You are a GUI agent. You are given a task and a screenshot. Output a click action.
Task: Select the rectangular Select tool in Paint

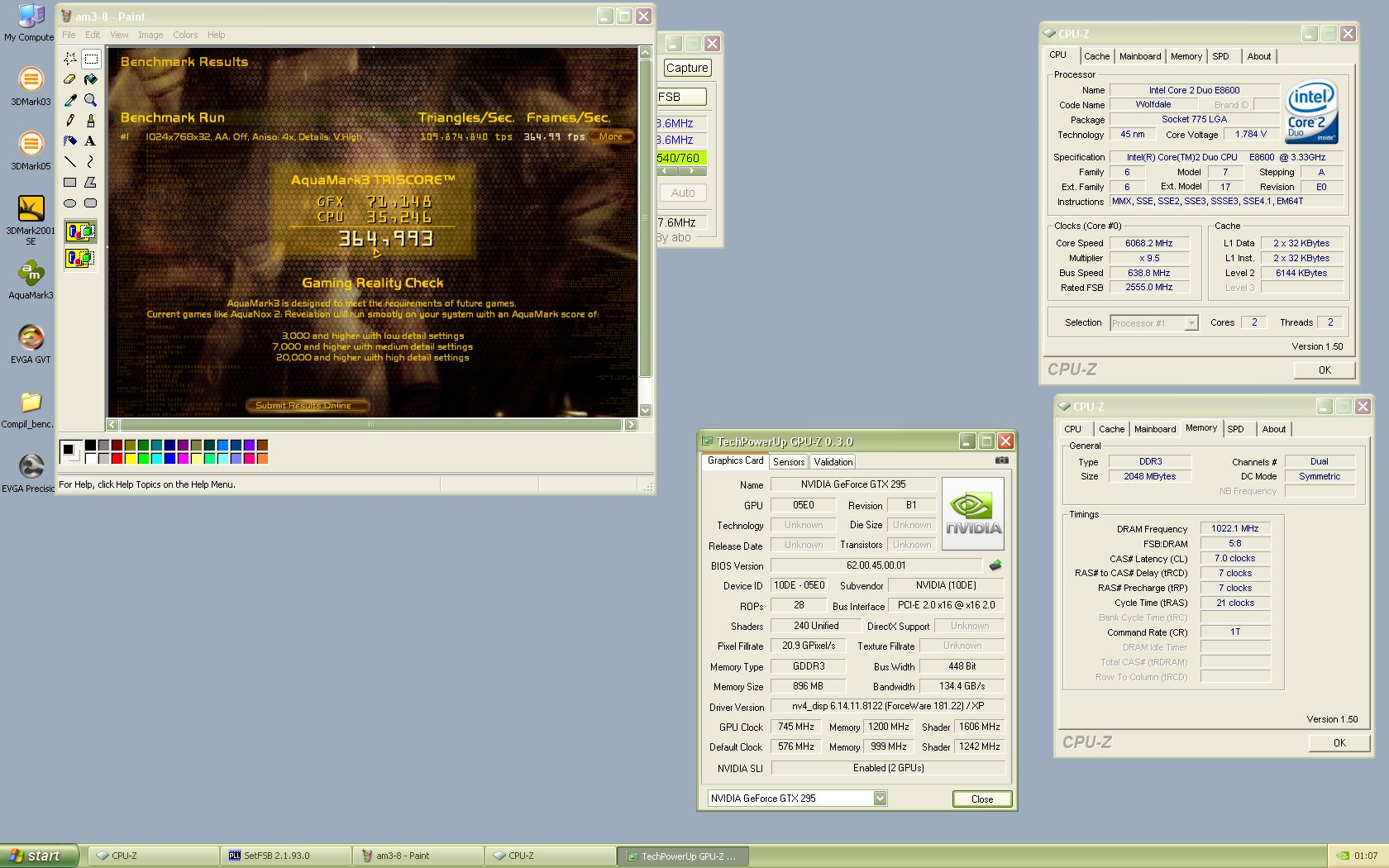pyautogui.click(x=91, y=59)
